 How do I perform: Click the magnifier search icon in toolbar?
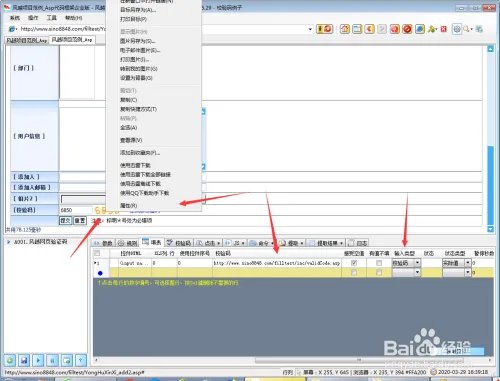pos(466,29)
